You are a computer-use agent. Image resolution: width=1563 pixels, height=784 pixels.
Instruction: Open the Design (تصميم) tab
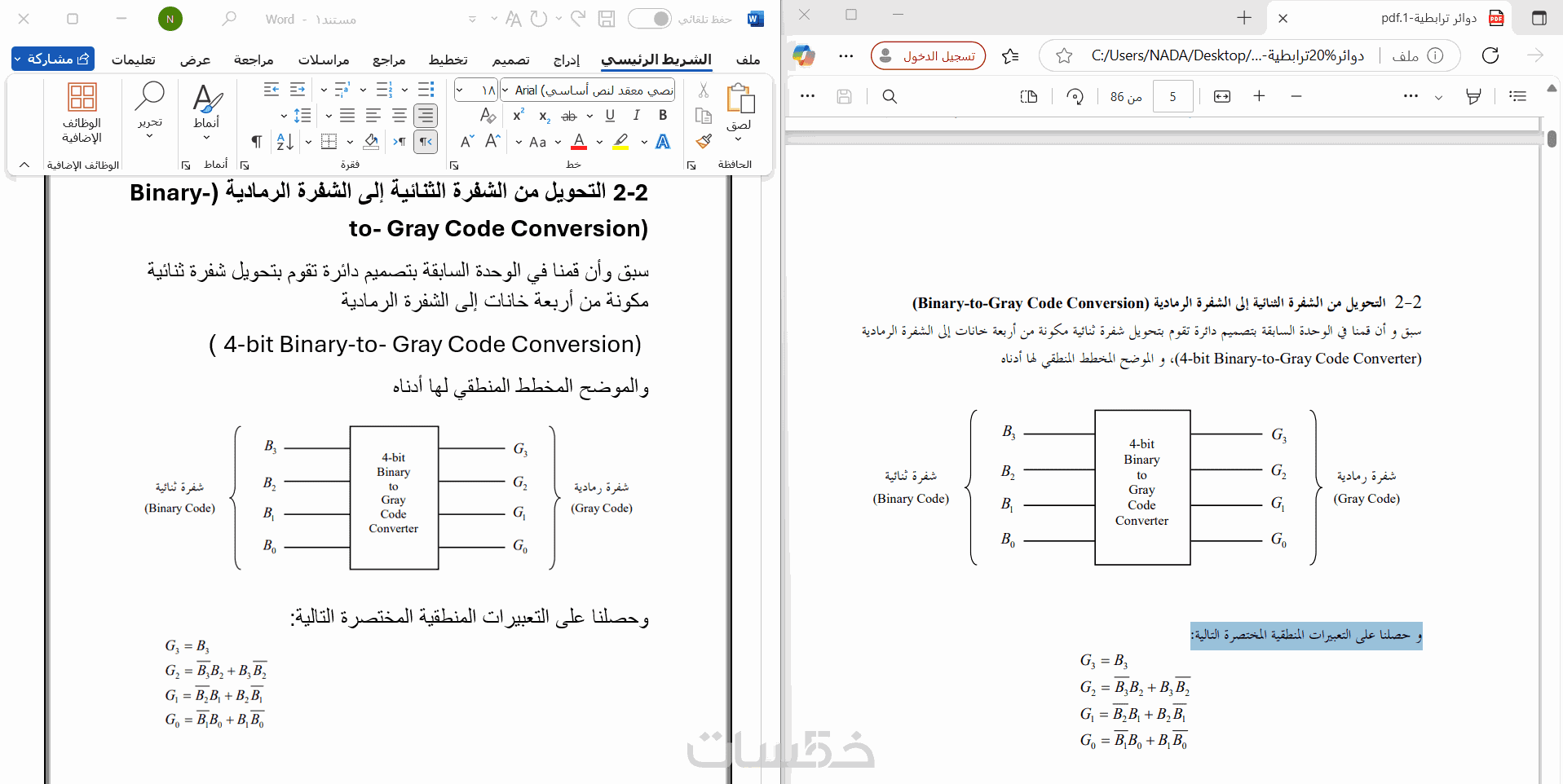pyautogui.click(x=511, y=59)
